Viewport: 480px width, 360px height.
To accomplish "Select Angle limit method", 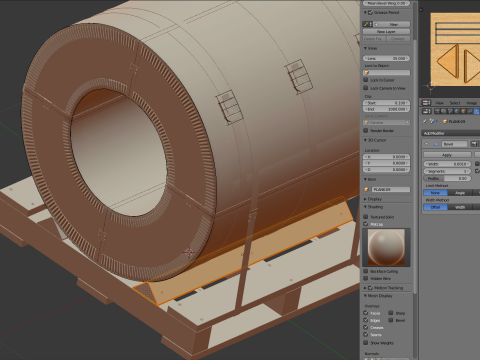I will pos(460,193).
